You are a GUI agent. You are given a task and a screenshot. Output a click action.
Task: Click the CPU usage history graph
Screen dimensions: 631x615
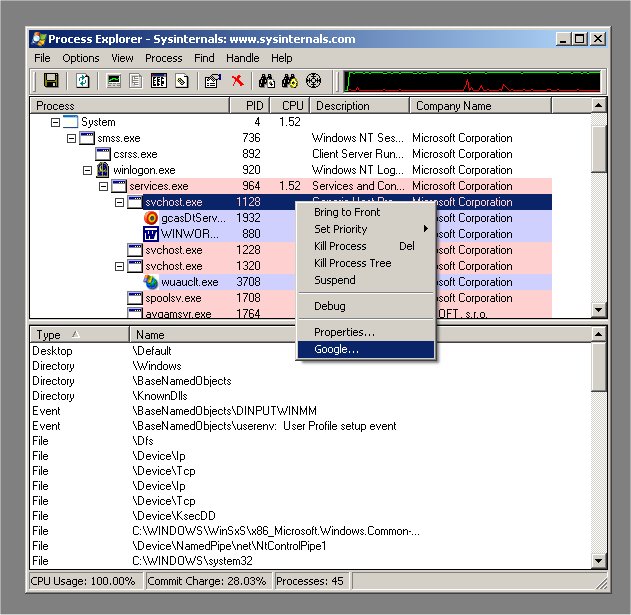click(472, 81)
